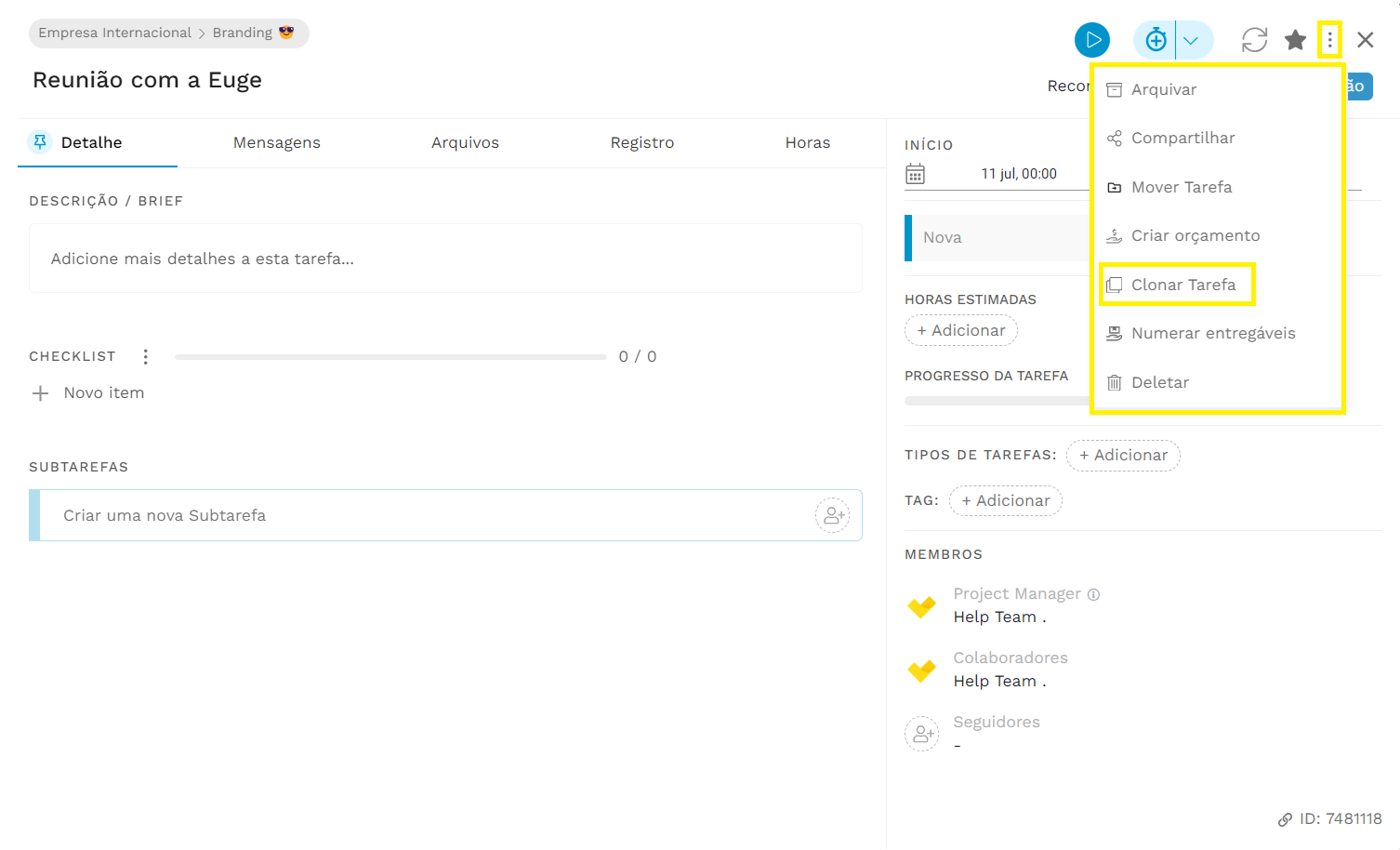Image resolution: width=1400 pixels, height=850 pixels.
Task: Click the share nodes icon
Action: click(1114, 139)
